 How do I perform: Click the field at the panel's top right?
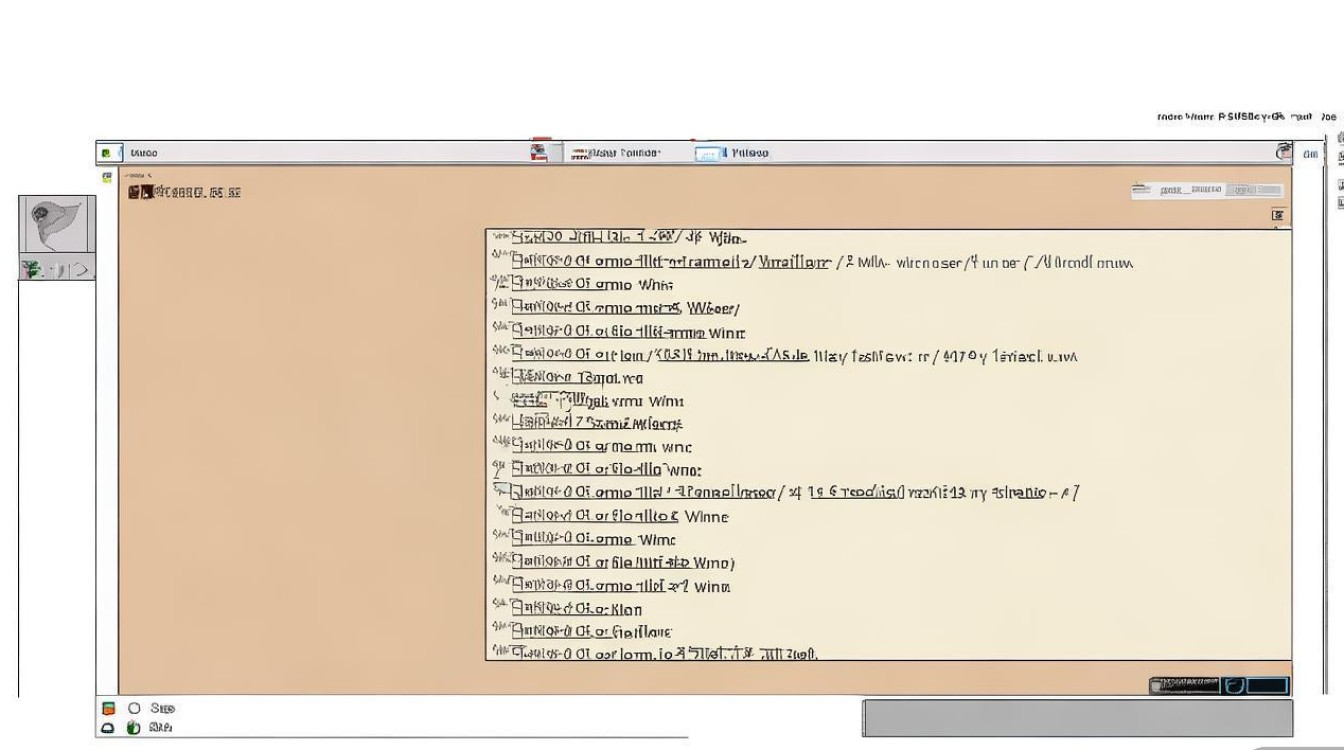(x=1207, y=190)
